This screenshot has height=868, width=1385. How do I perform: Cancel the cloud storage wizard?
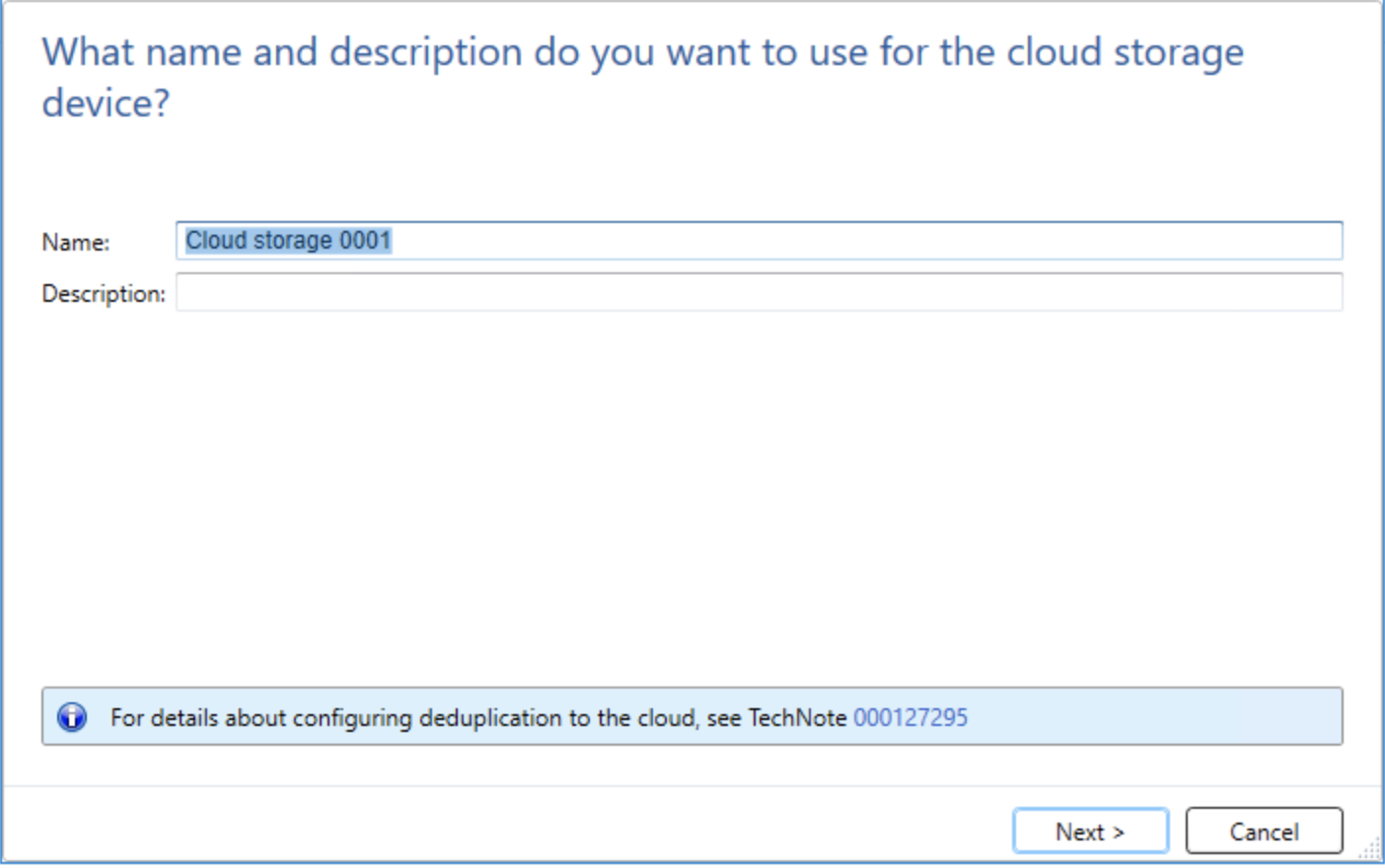1264,832
